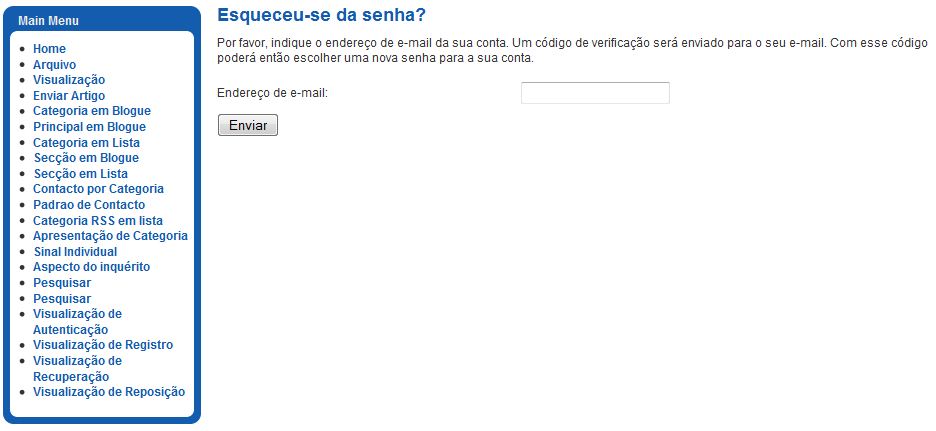This screenshot has height=431, width=936.
Task: Open Categoria RSS em lista
Action: [x=98, y=220]
